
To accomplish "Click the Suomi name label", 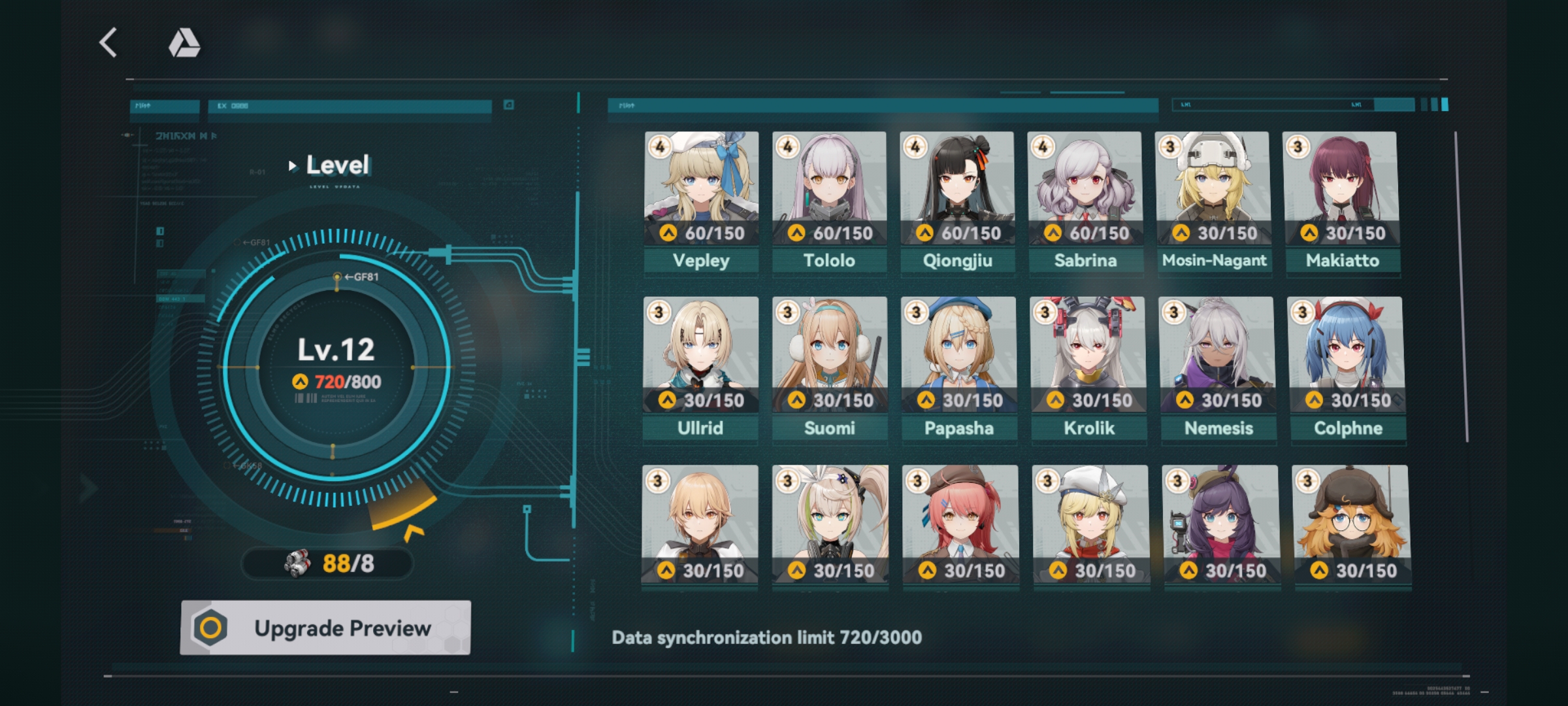I will point(829,428).
